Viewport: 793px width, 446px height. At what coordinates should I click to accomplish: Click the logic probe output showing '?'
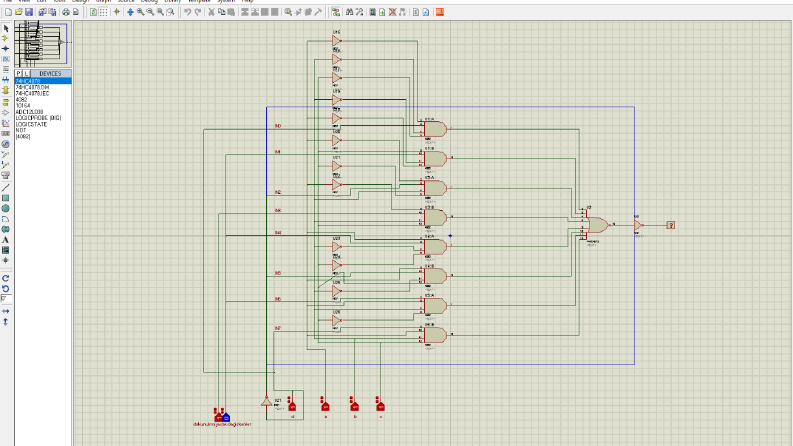pyautogui.click(x=671, y=225)
